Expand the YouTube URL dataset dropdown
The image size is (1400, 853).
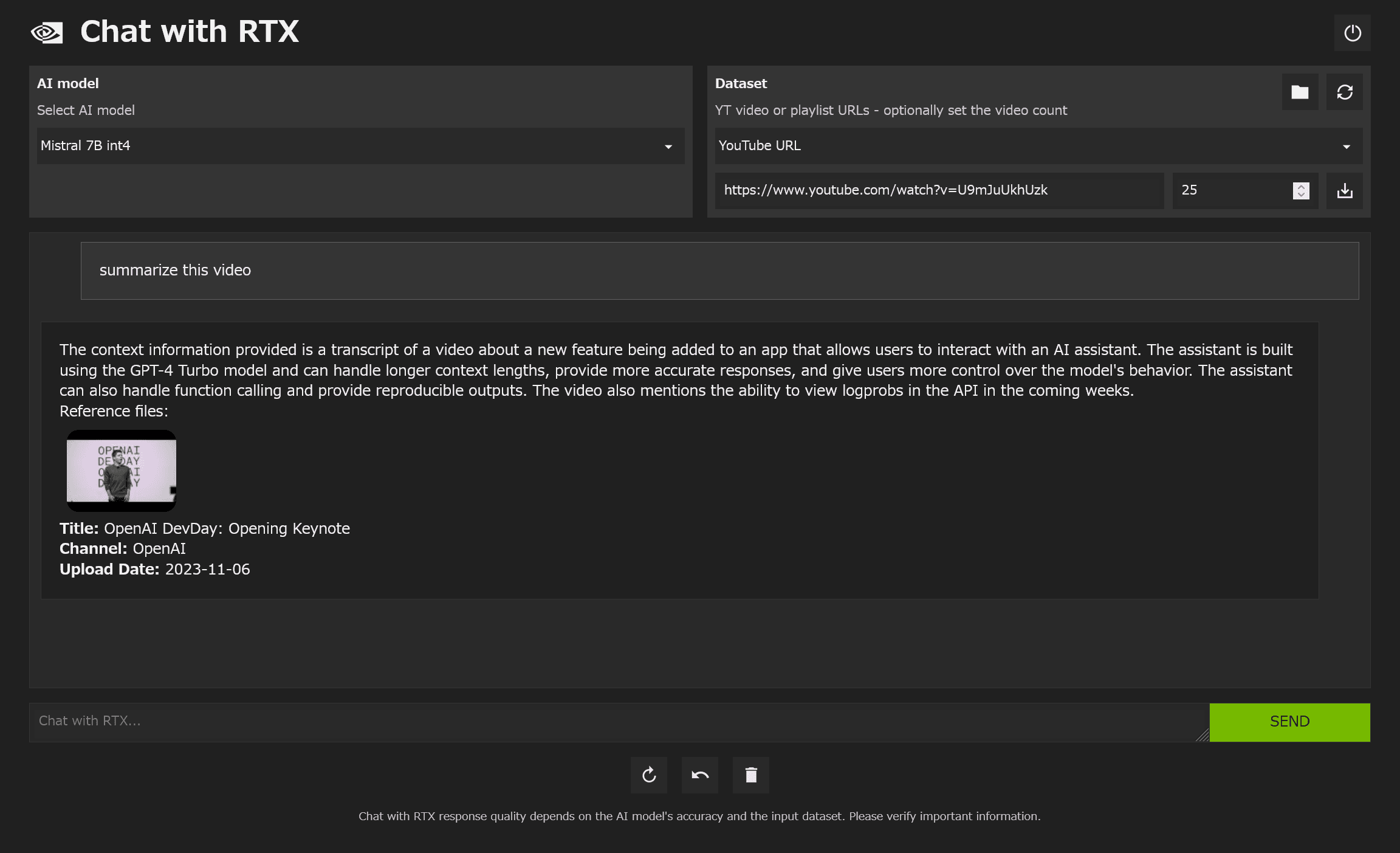coord(1038,146)
